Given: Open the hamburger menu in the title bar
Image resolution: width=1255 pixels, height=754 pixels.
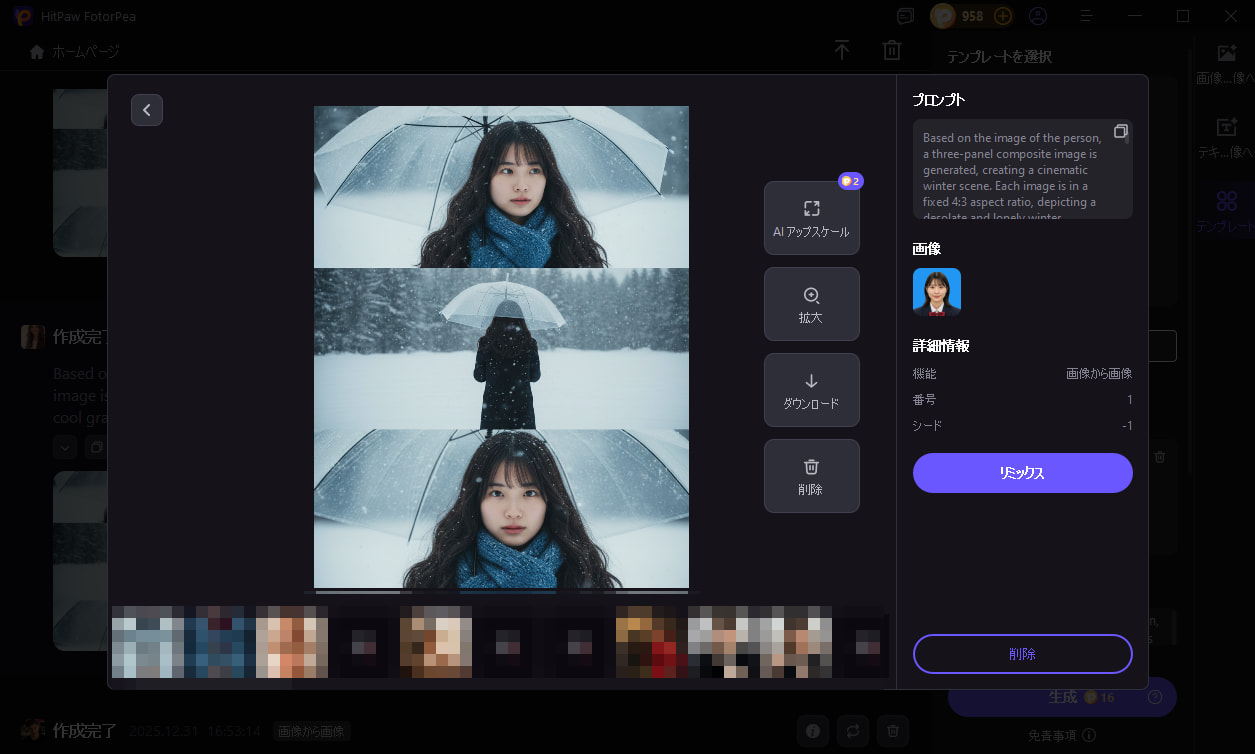Looking at the screenshot, I should (x=1086, y=16).
